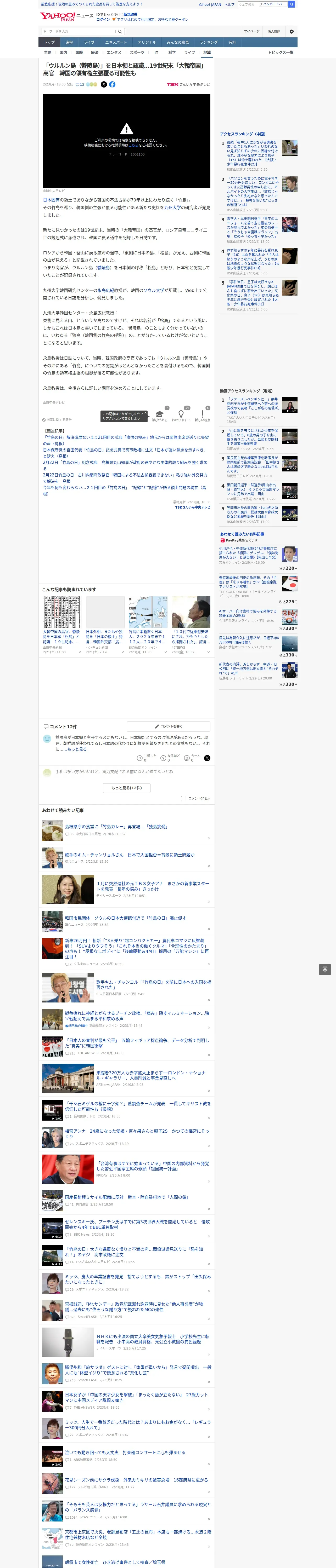Click the search magnifier beside keyword field
336x1568 pixels.
tap(120, 32)
